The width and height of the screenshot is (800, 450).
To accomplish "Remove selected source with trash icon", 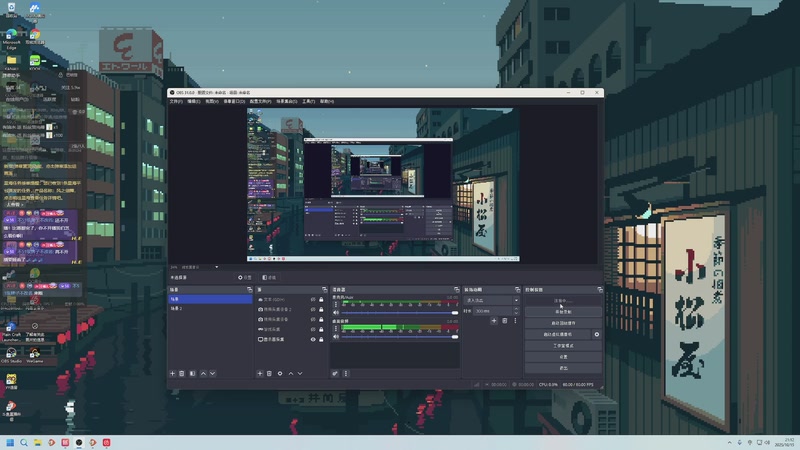I will [269, 373].
